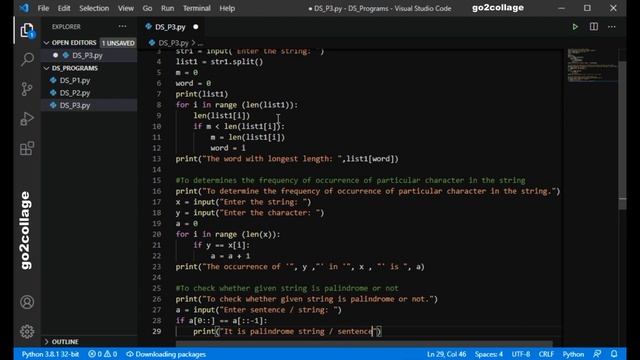Change language mode via Python
The image size is (640, 360).
click(573, 354)
